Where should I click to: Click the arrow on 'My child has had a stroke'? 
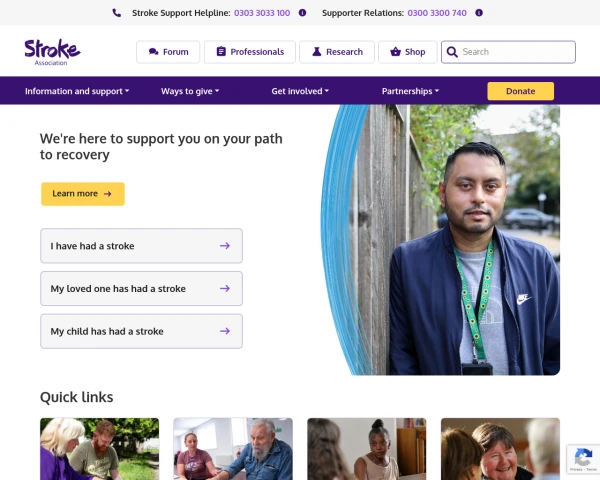[x=225, y=331]
